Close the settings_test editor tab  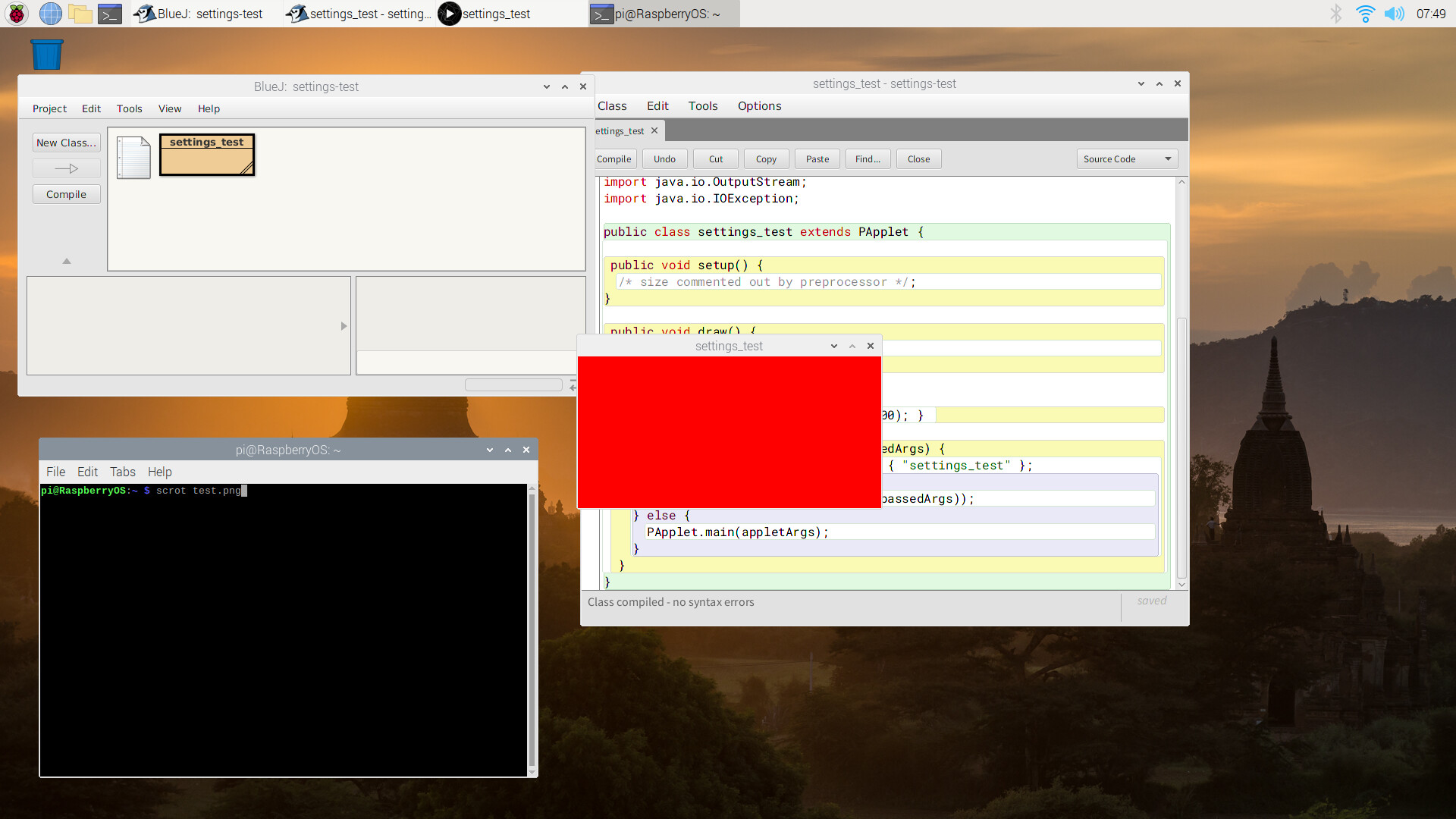click(x=654, y=130)
